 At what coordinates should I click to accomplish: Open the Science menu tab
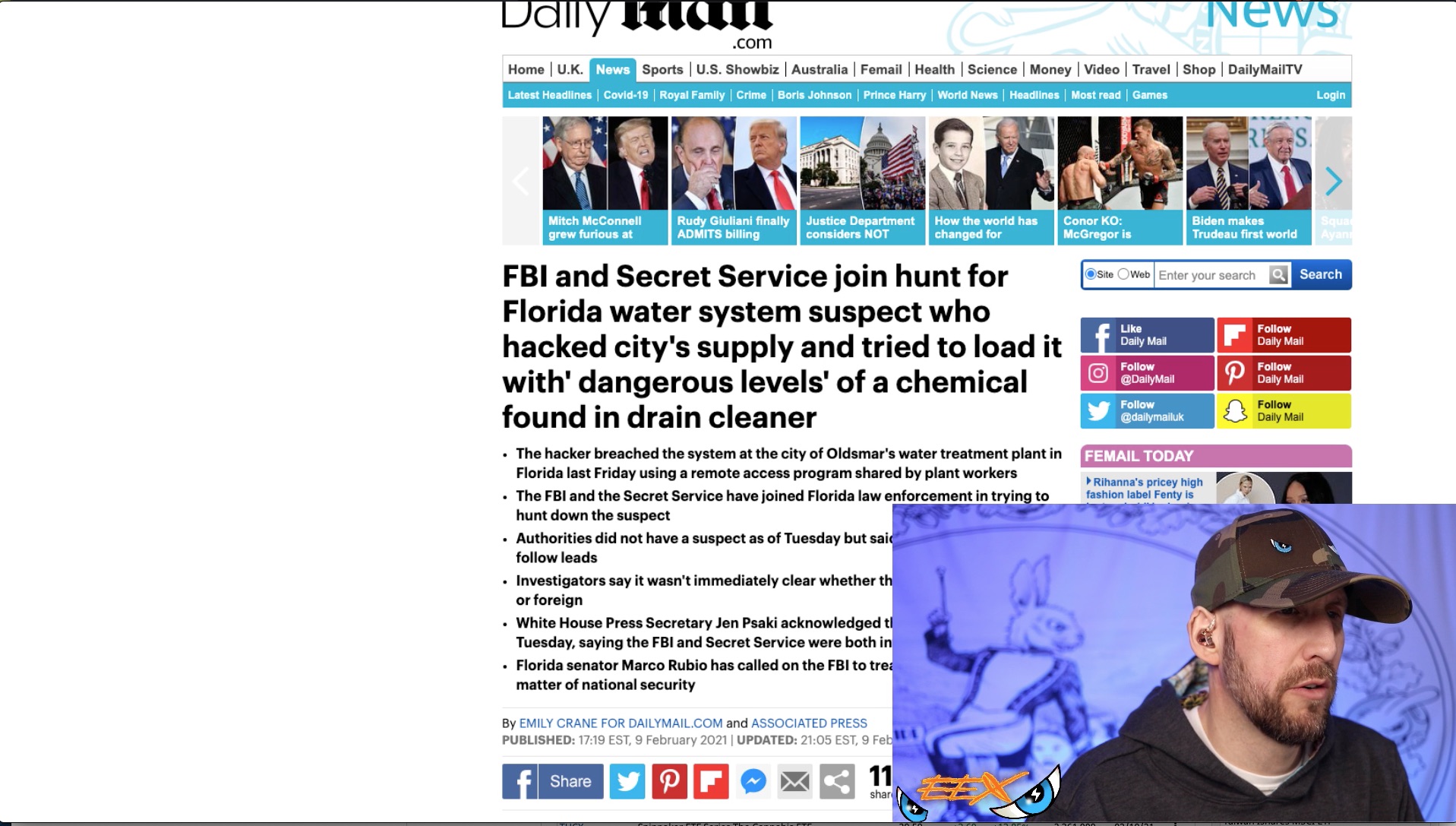(x=992, y=69)
